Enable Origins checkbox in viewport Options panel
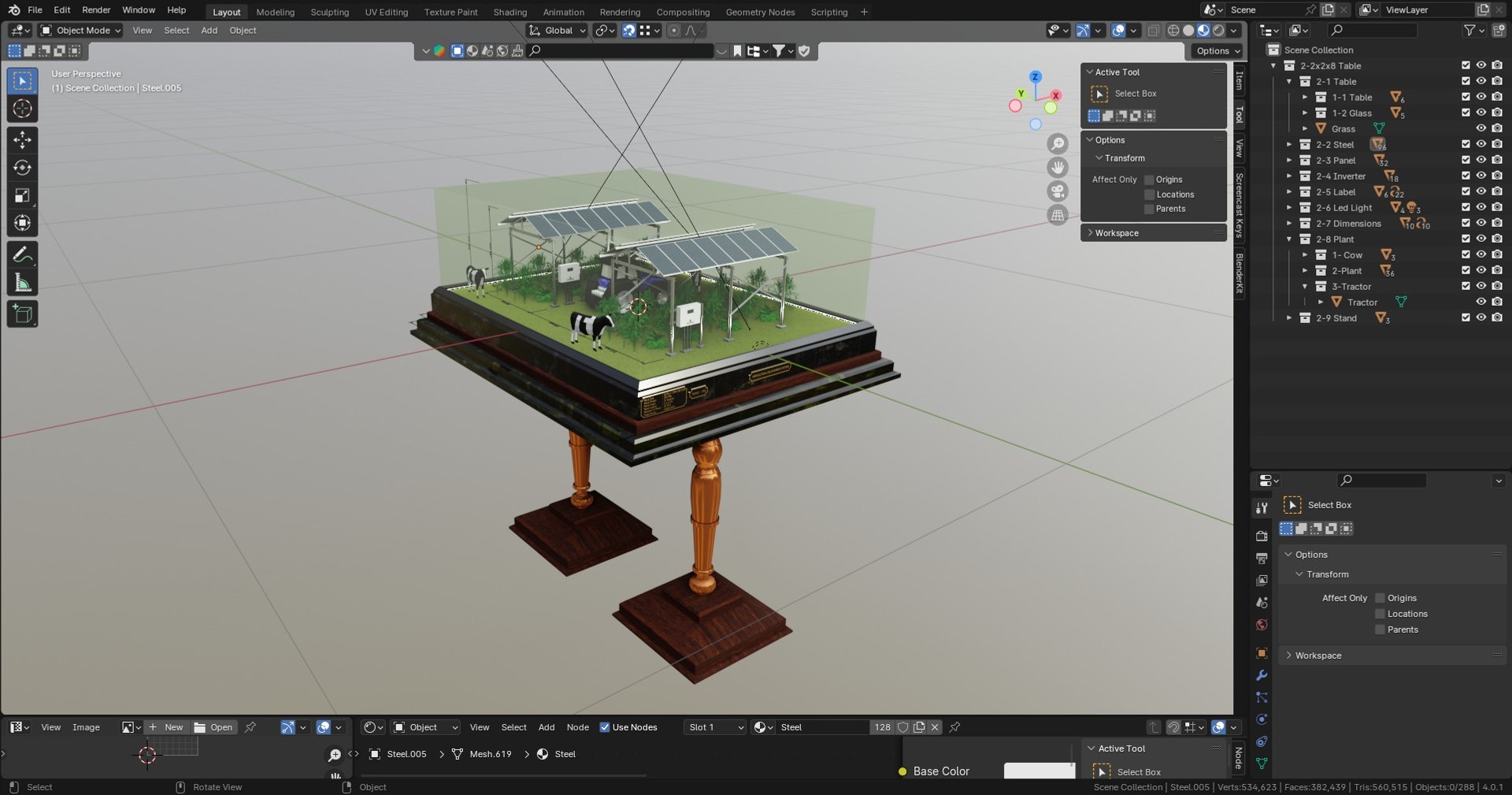 click(x=1149, y=180)
